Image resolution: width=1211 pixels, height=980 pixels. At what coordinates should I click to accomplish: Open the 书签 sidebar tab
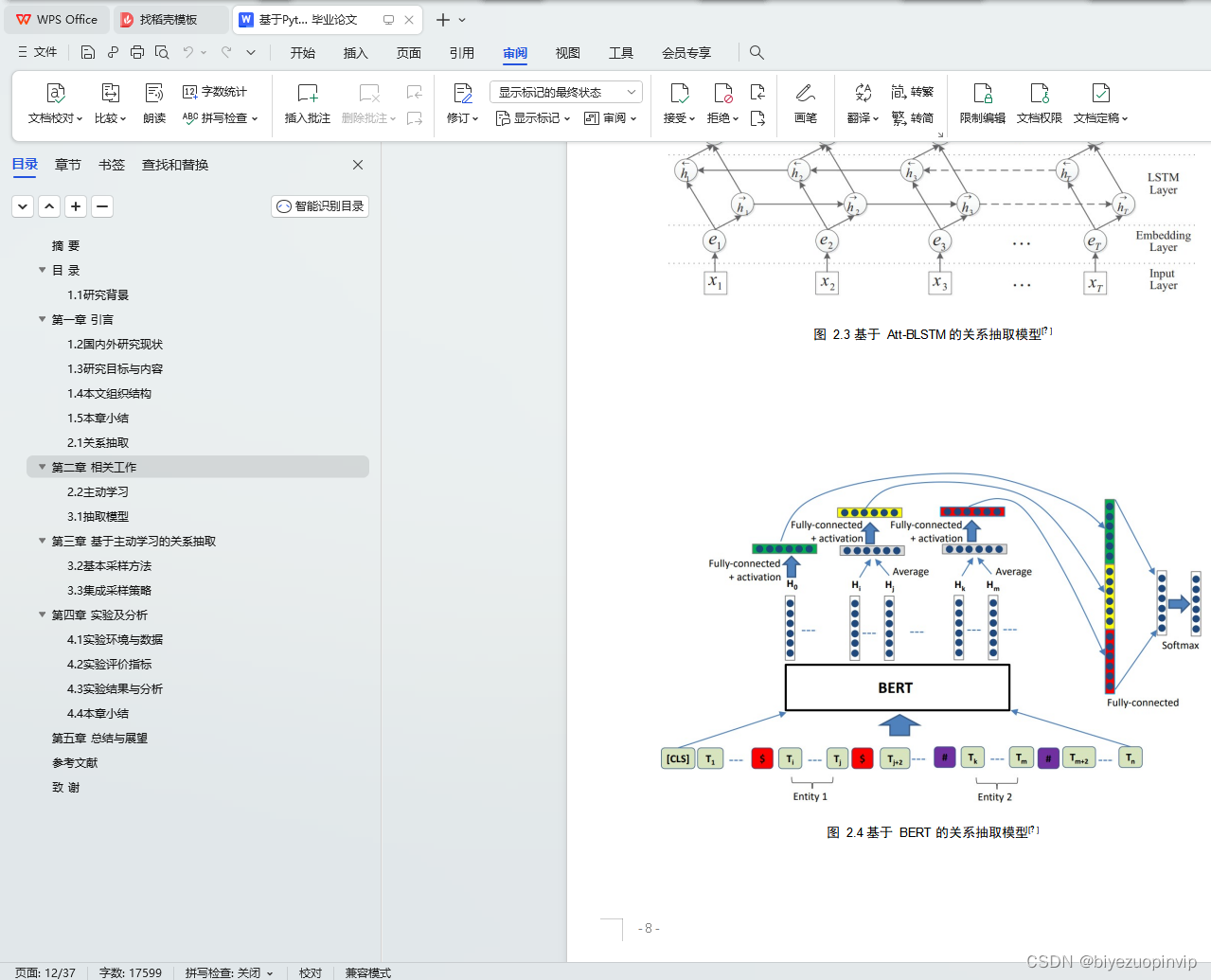coord(111,164)
